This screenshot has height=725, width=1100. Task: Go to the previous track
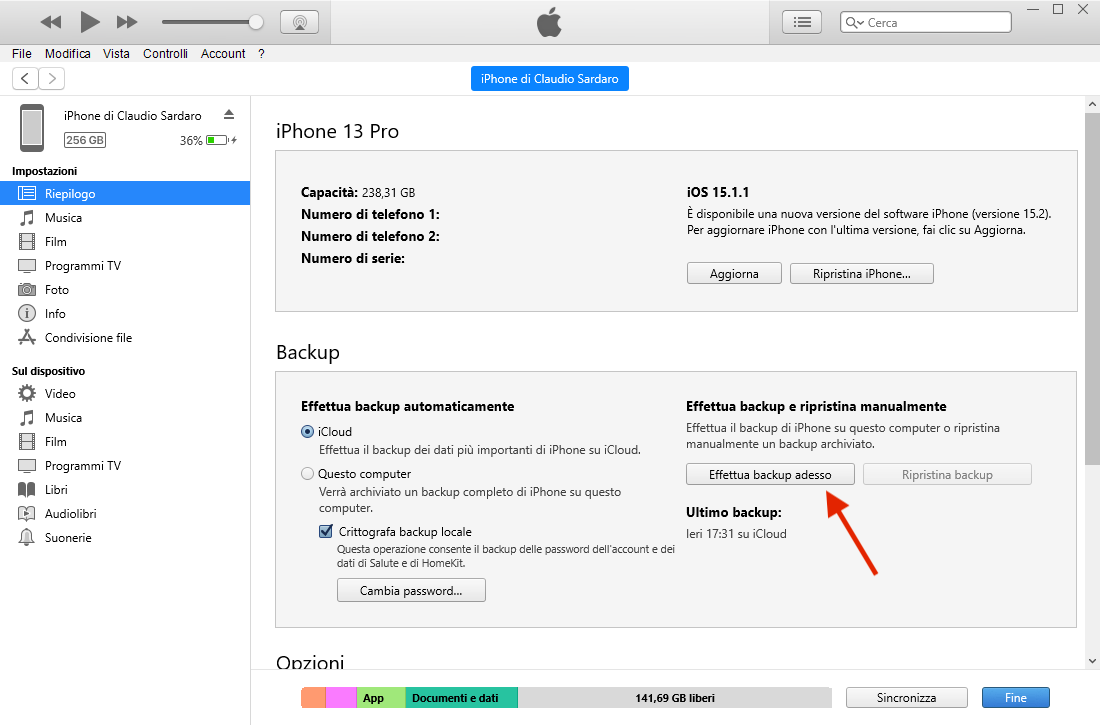51,21
